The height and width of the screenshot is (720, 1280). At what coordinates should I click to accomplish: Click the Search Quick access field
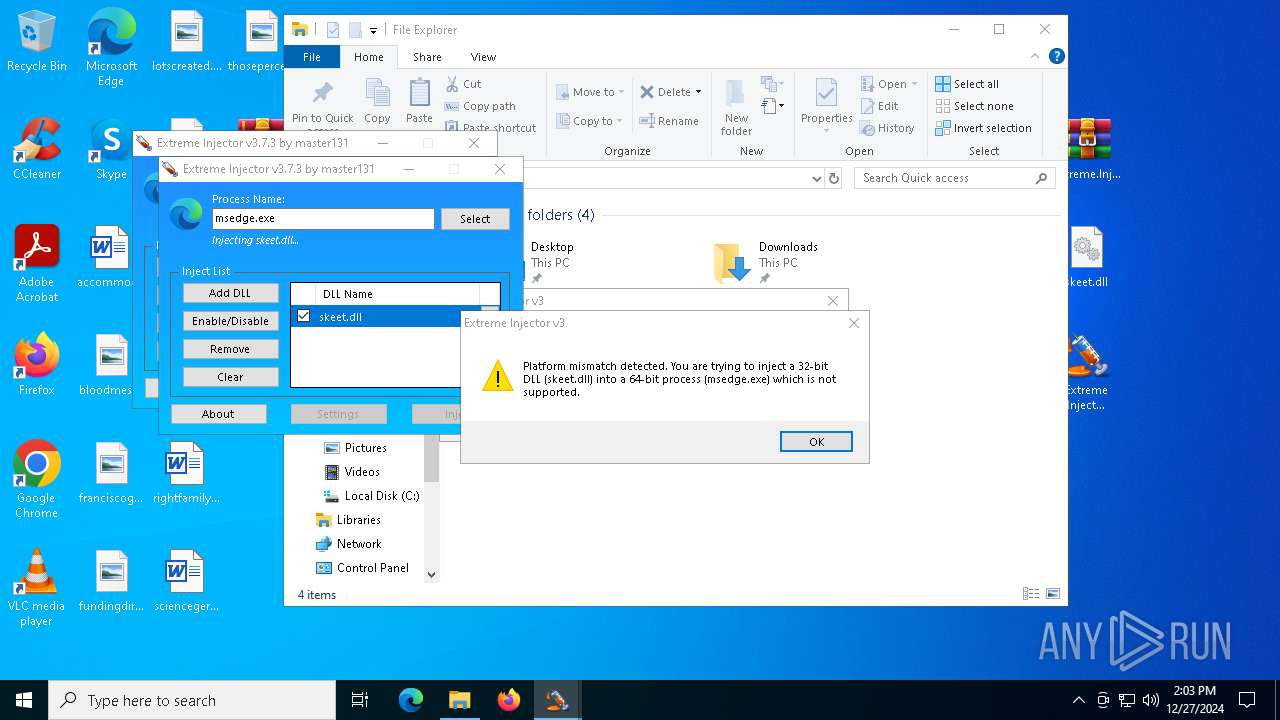[x=955, y=178]
